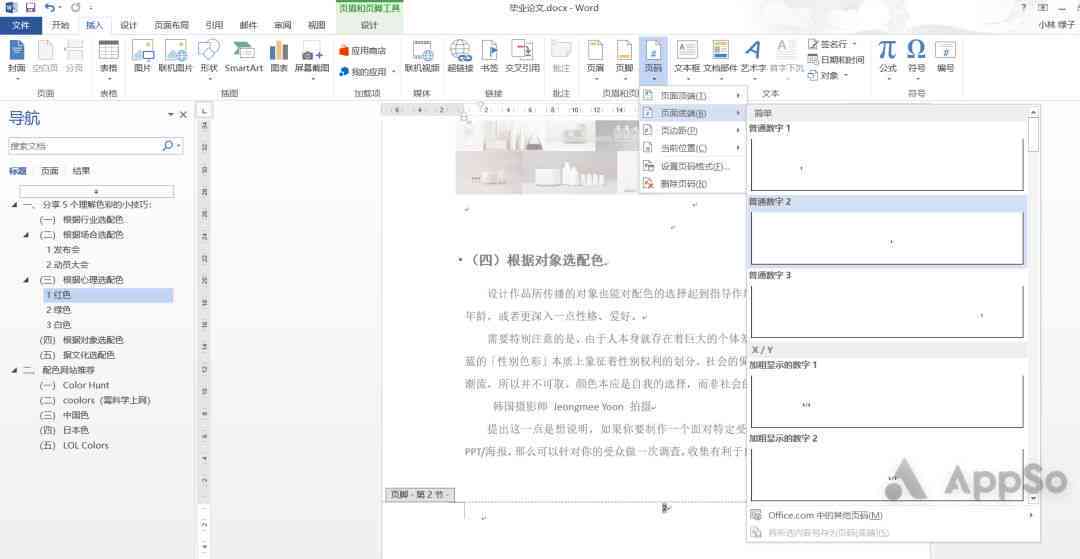Viewport: 1080px width, 559px height.
Task: Switch to the 开始 Home tab
Action: (x=61, y=25)
